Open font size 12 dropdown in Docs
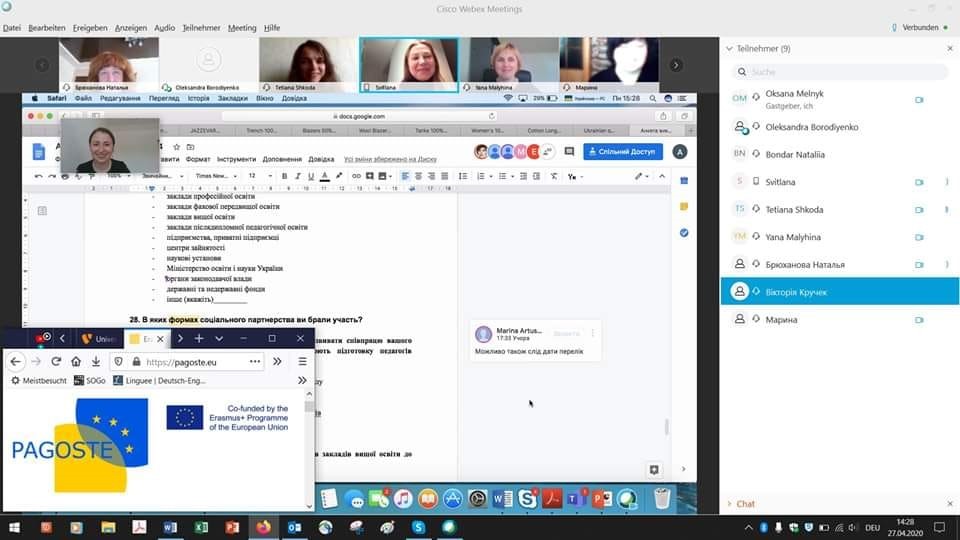 click(x=260, y=176)
